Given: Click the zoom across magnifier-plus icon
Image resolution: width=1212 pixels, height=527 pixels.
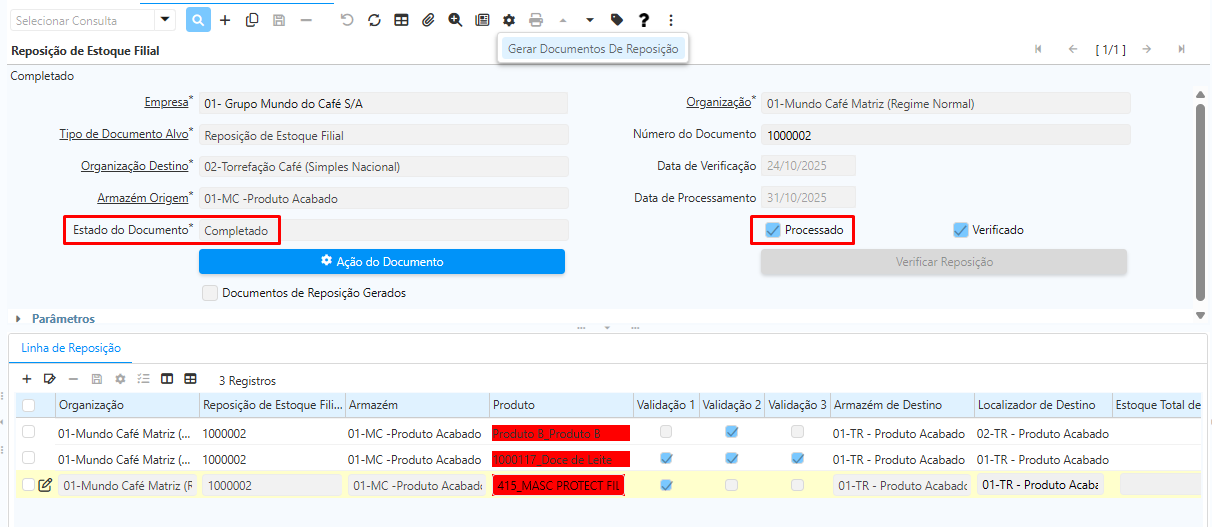Looking at the screenshot, I should (x=455, y=20).
